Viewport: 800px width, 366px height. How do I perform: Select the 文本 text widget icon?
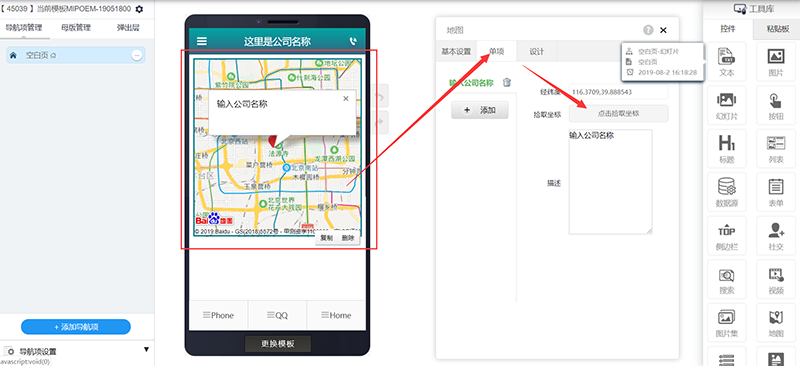(727, 62)
